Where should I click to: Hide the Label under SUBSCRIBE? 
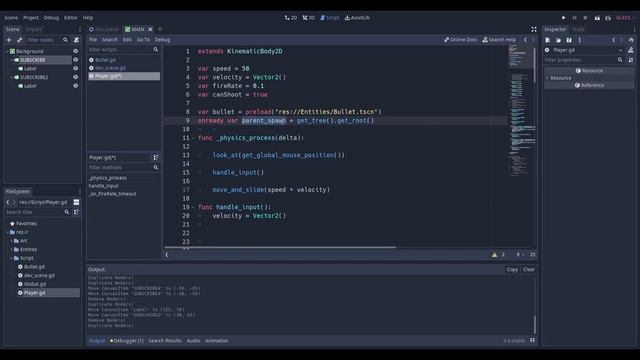point(76,69)
